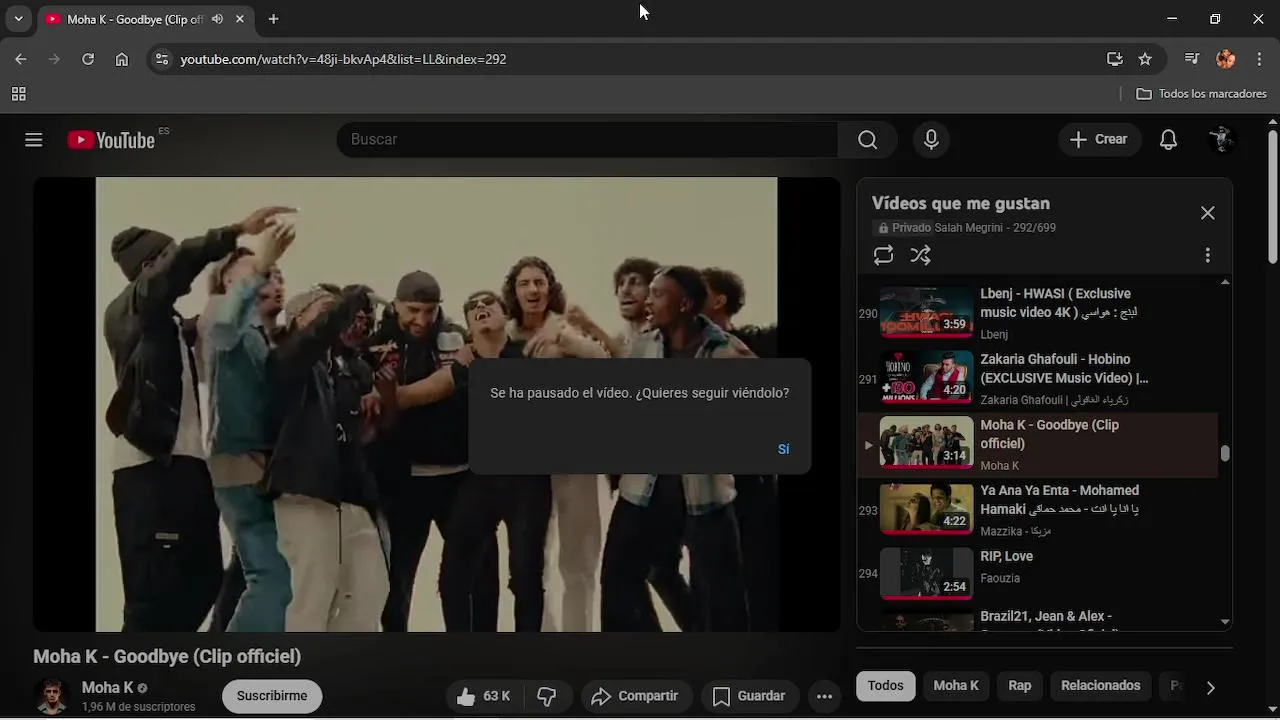Open browser home page
The height and width of the screenshot is (720, 1280).
(x=122, y=59)
